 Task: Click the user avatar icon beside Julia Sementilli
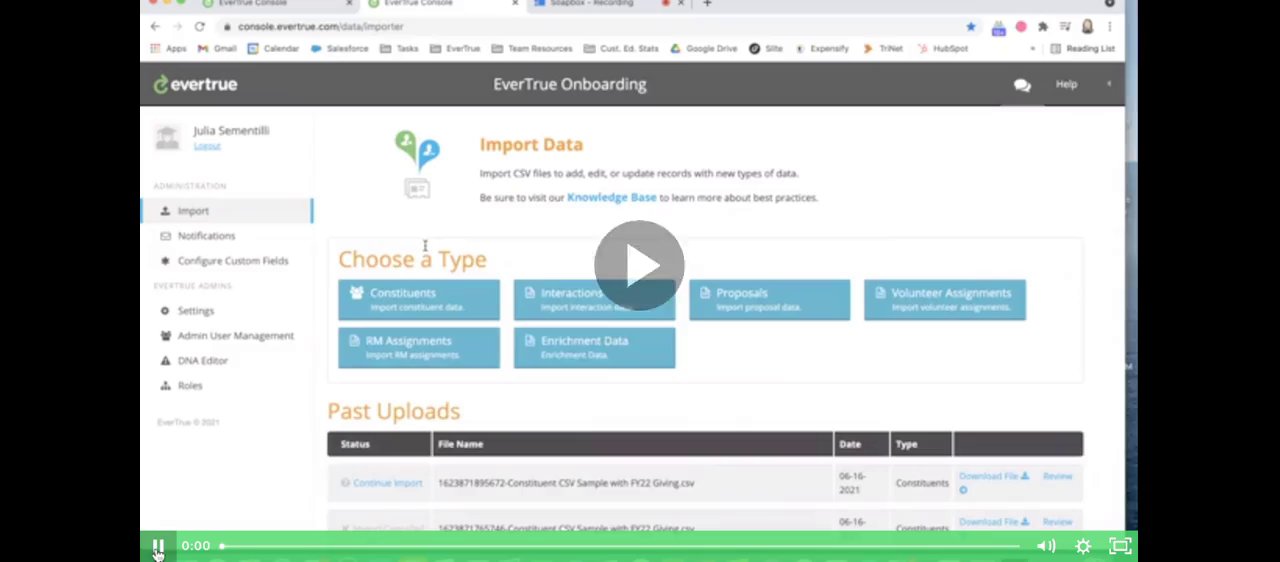coord(167,137)
